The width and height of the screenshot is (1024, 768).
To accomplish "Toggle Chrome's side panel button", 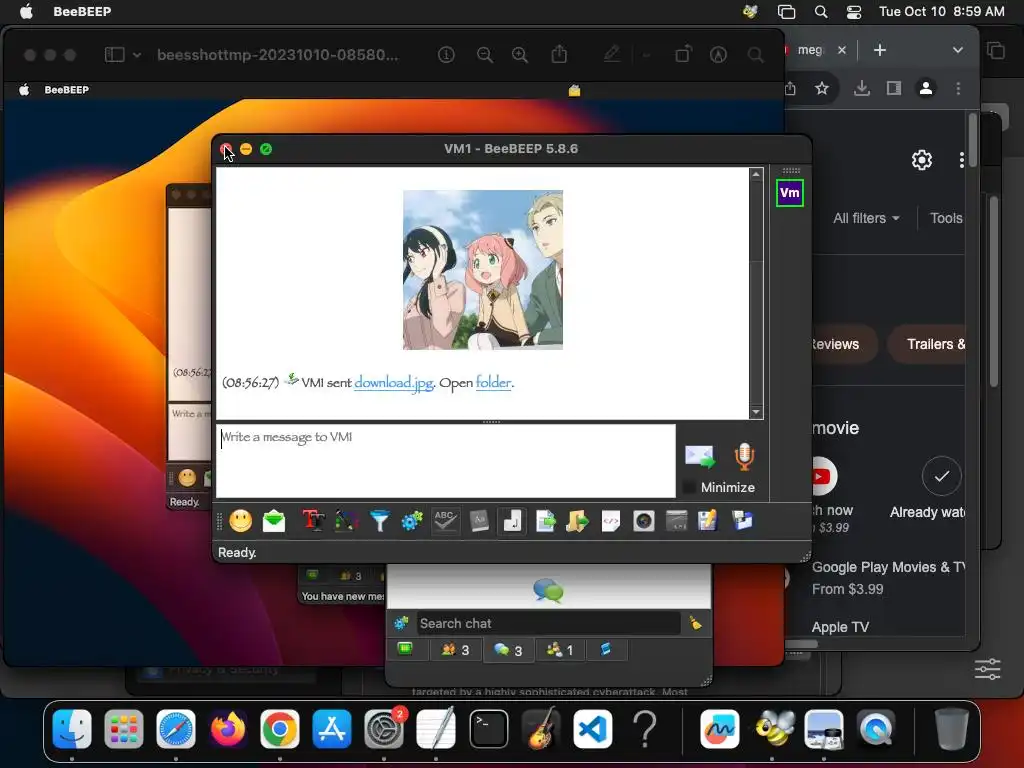I will 894,88.
